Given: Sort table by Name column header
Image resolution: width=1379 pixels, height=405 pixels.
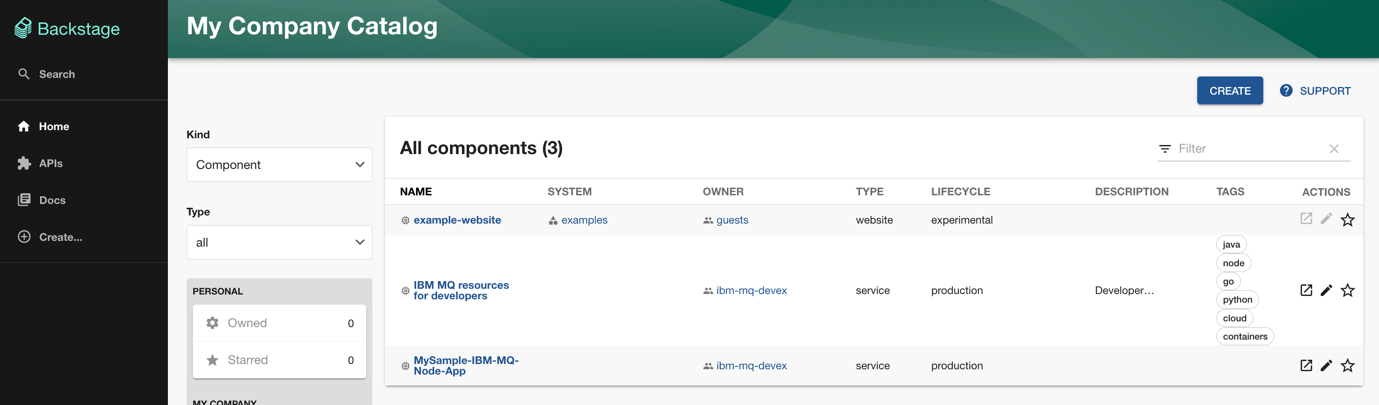Looking at the screenshot, I should pyautogui.click(x=416, y=192).
